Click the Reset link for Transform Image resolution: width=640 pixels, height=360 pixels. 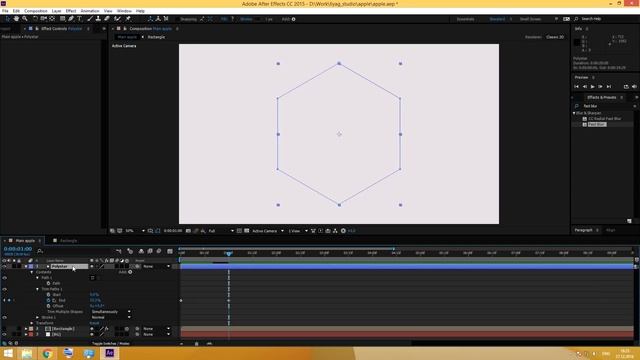coord(94,323)
